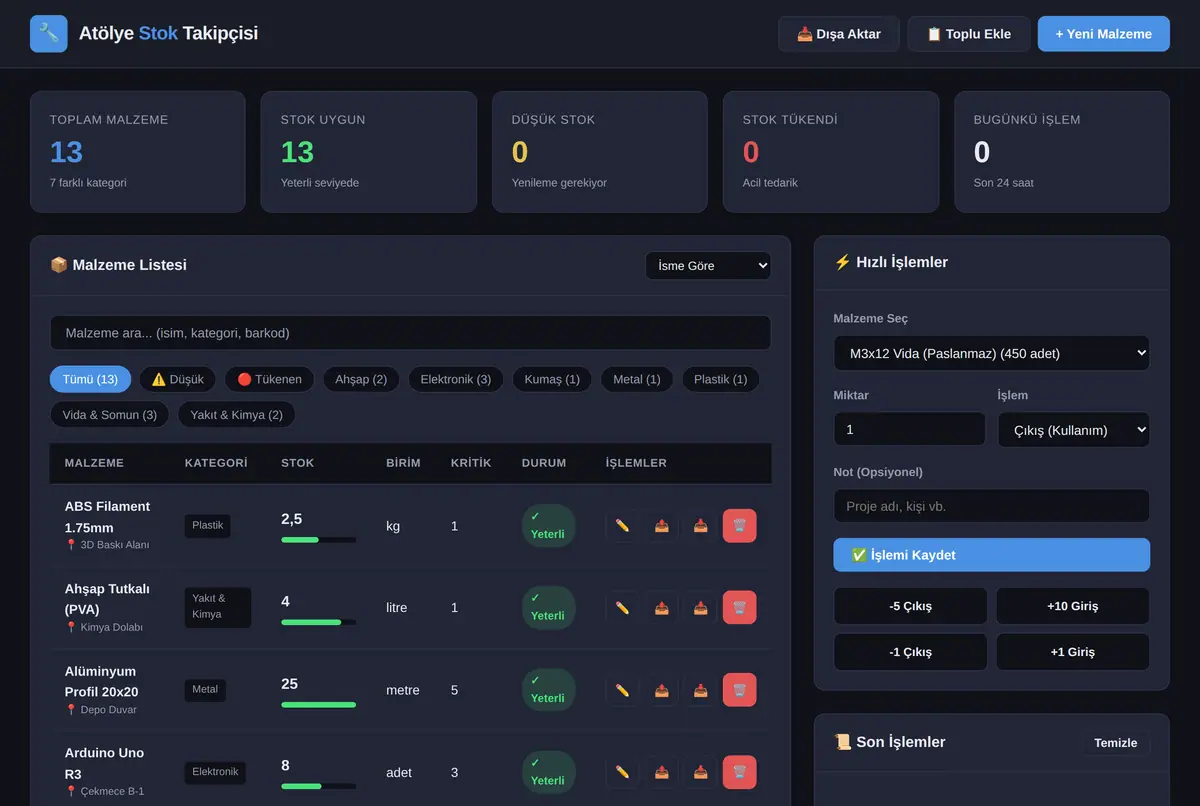
Task: Click the inbox tray icon for Arduino Uno
Action: pos(700,772)
